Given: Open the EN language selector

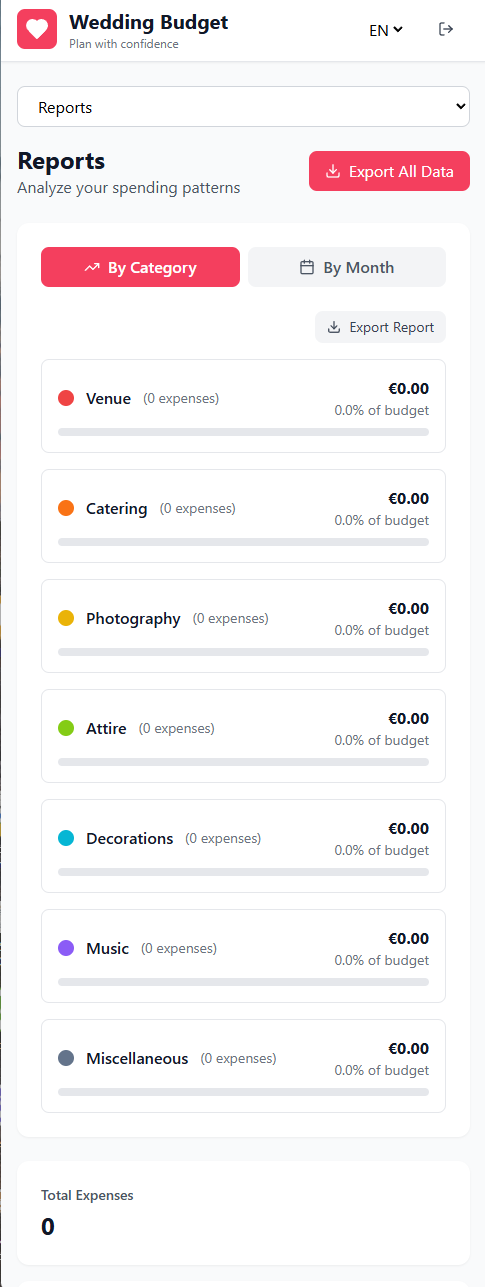Looking at the screenshot, I should click(386, 30).
